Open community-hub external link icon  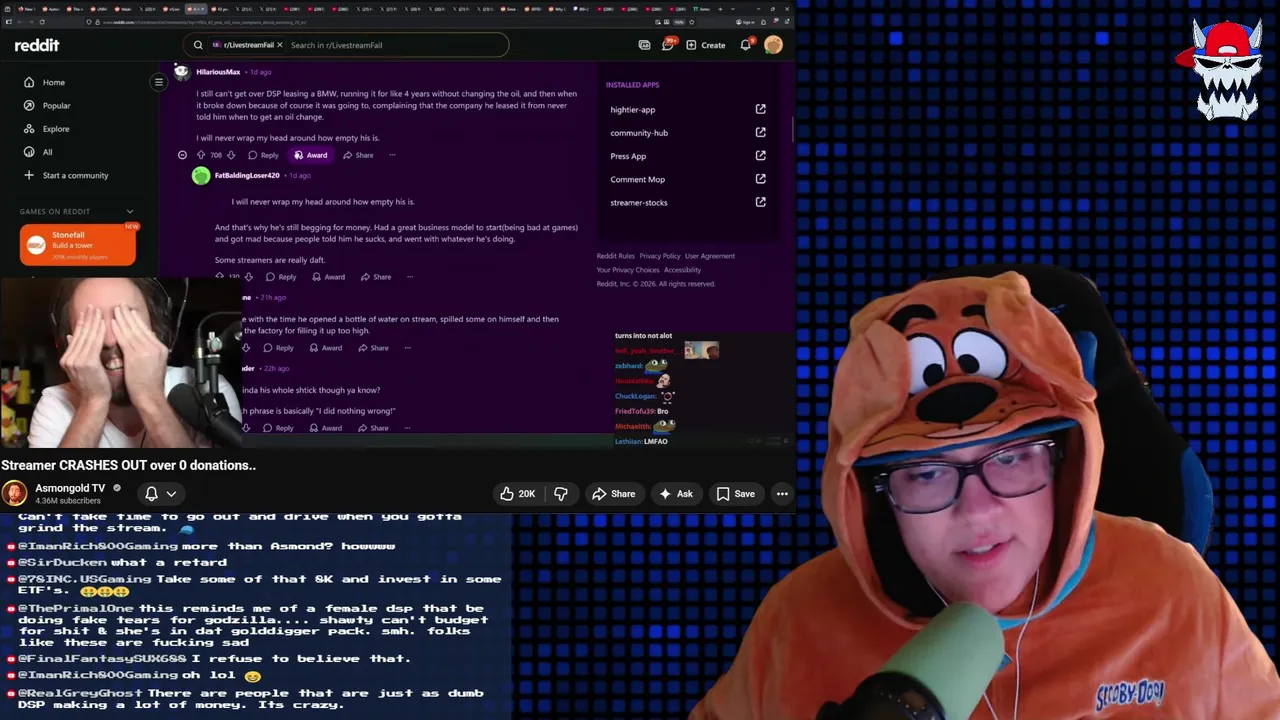tap(761, 132)
